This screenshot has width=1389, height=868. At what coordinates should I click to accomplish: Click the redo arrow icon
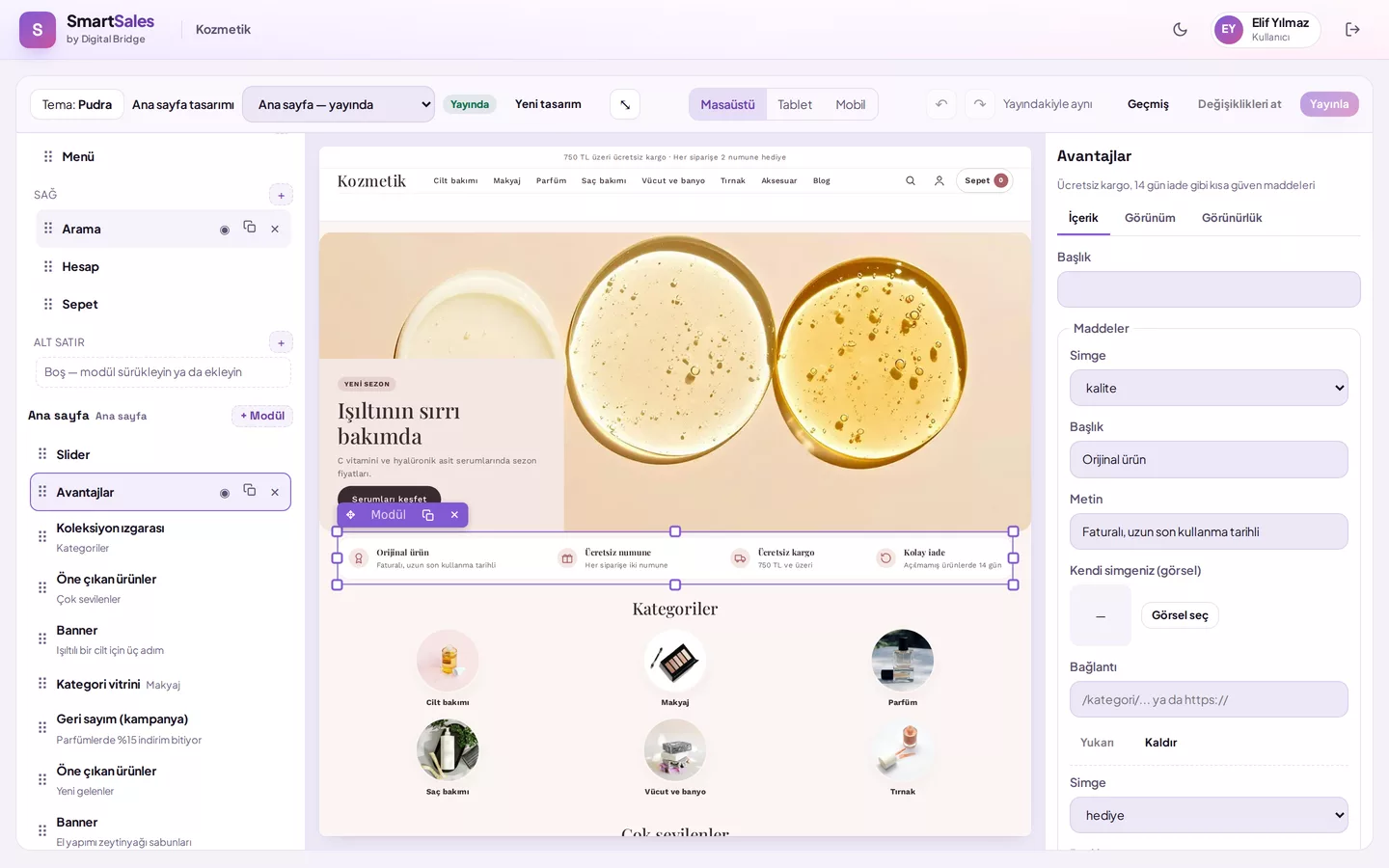979,104
